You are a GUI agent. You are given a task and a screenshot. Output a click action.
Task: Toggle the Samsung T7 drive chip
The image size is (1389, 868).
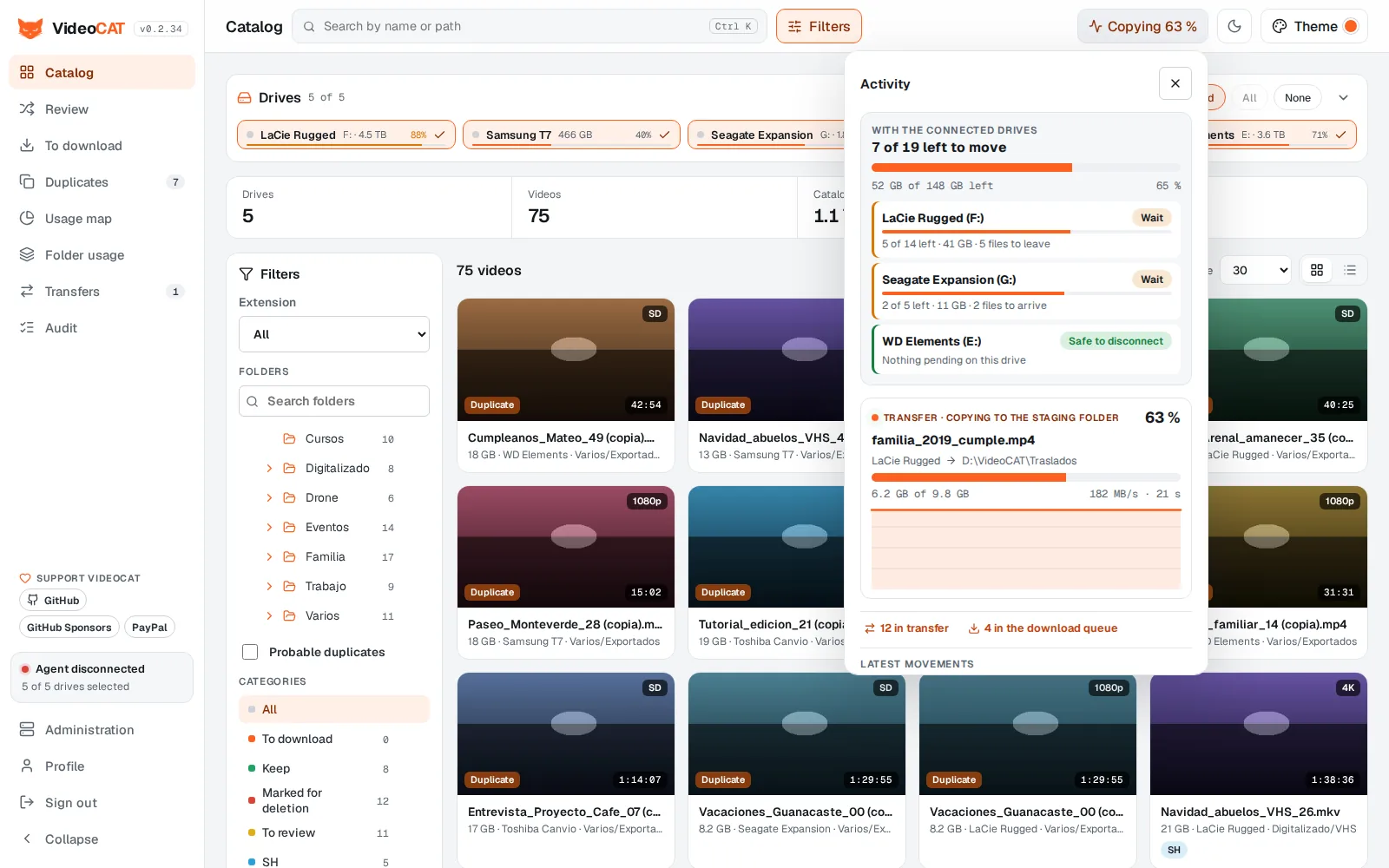click(x=571, y=135)
